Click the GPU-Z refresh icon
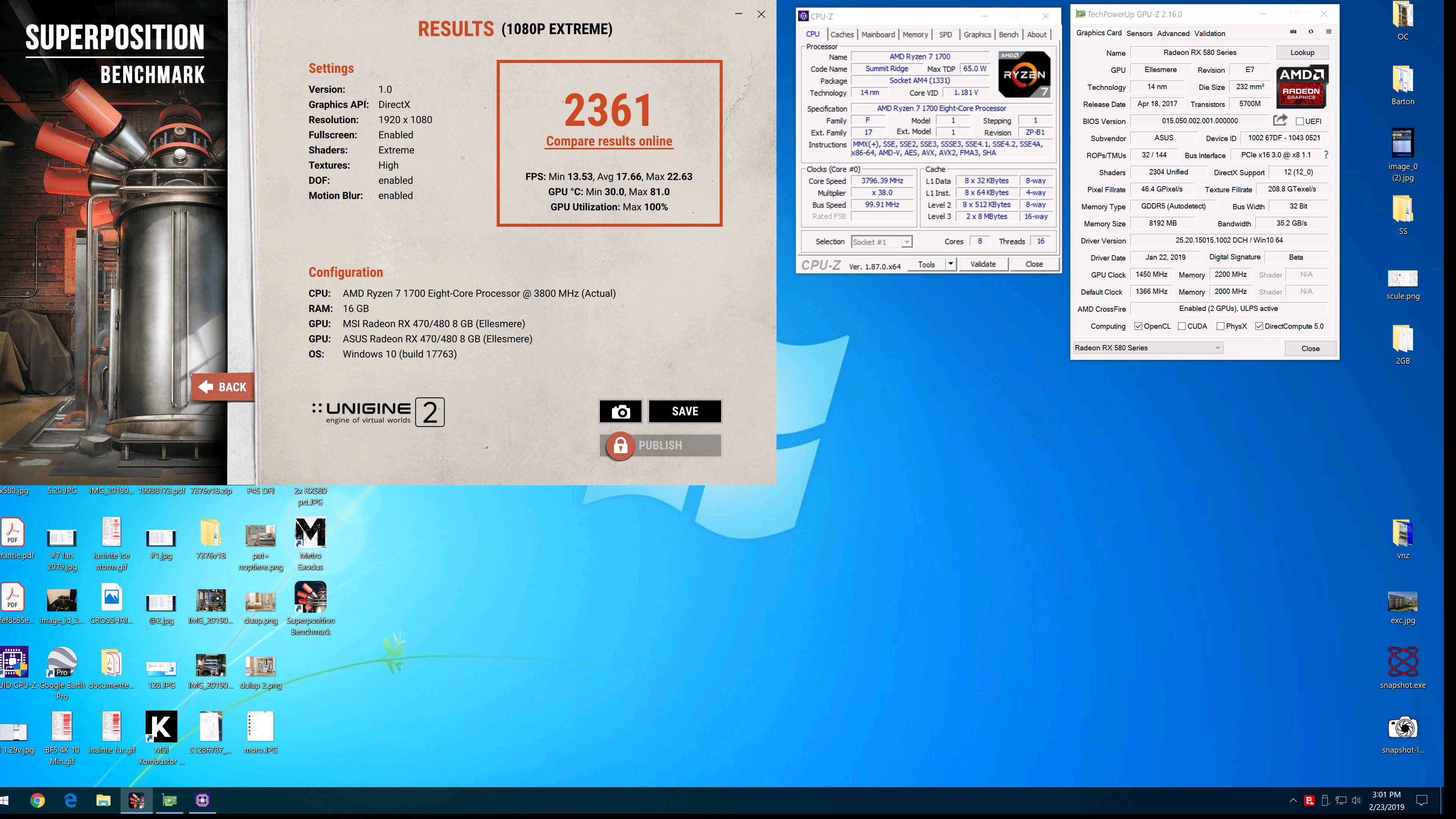This screenshot has width=1456, height=819. [1311, 31]
